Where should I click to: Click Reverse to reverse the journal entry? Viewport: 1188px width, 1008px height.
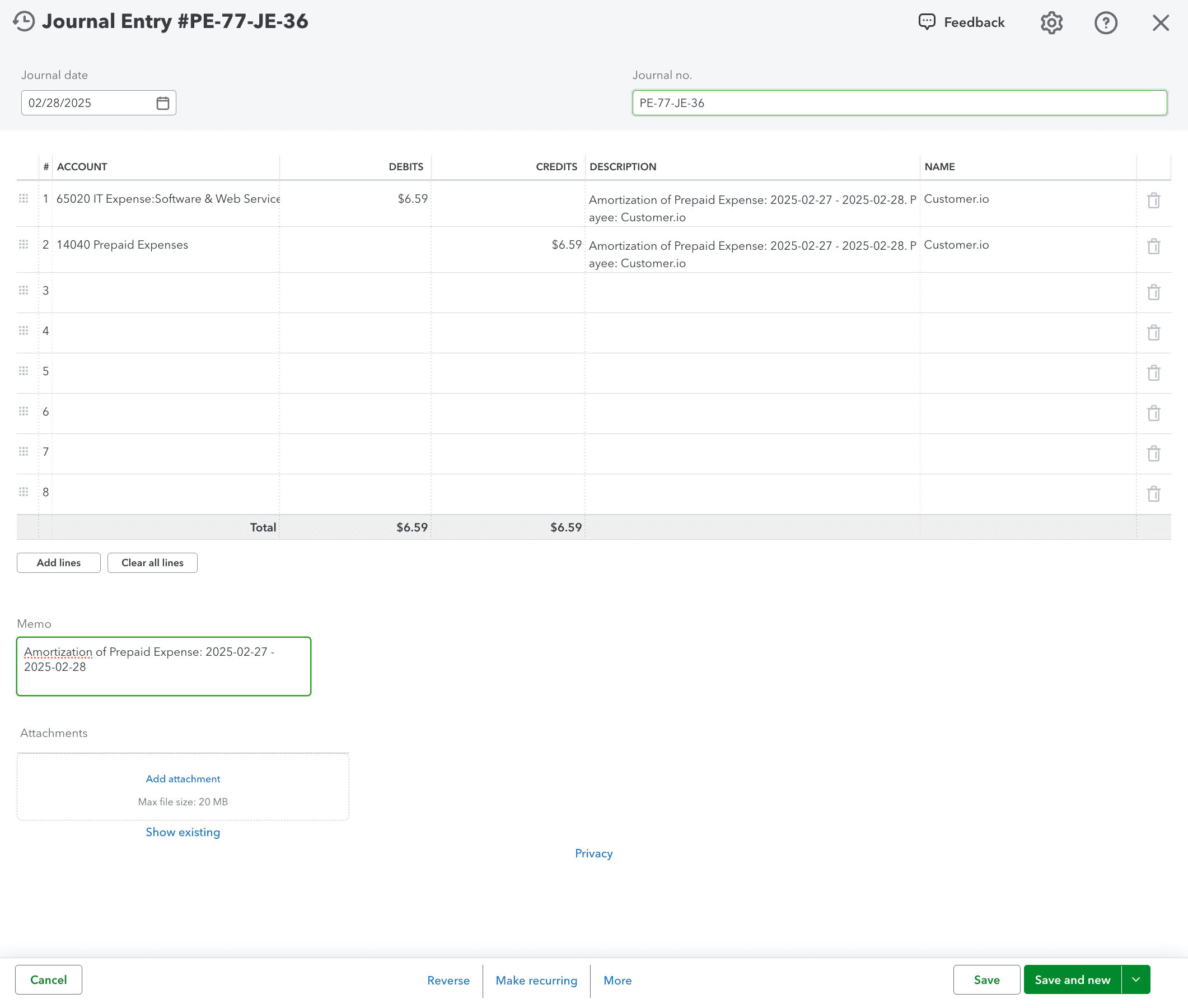click(x=448, y=980)
